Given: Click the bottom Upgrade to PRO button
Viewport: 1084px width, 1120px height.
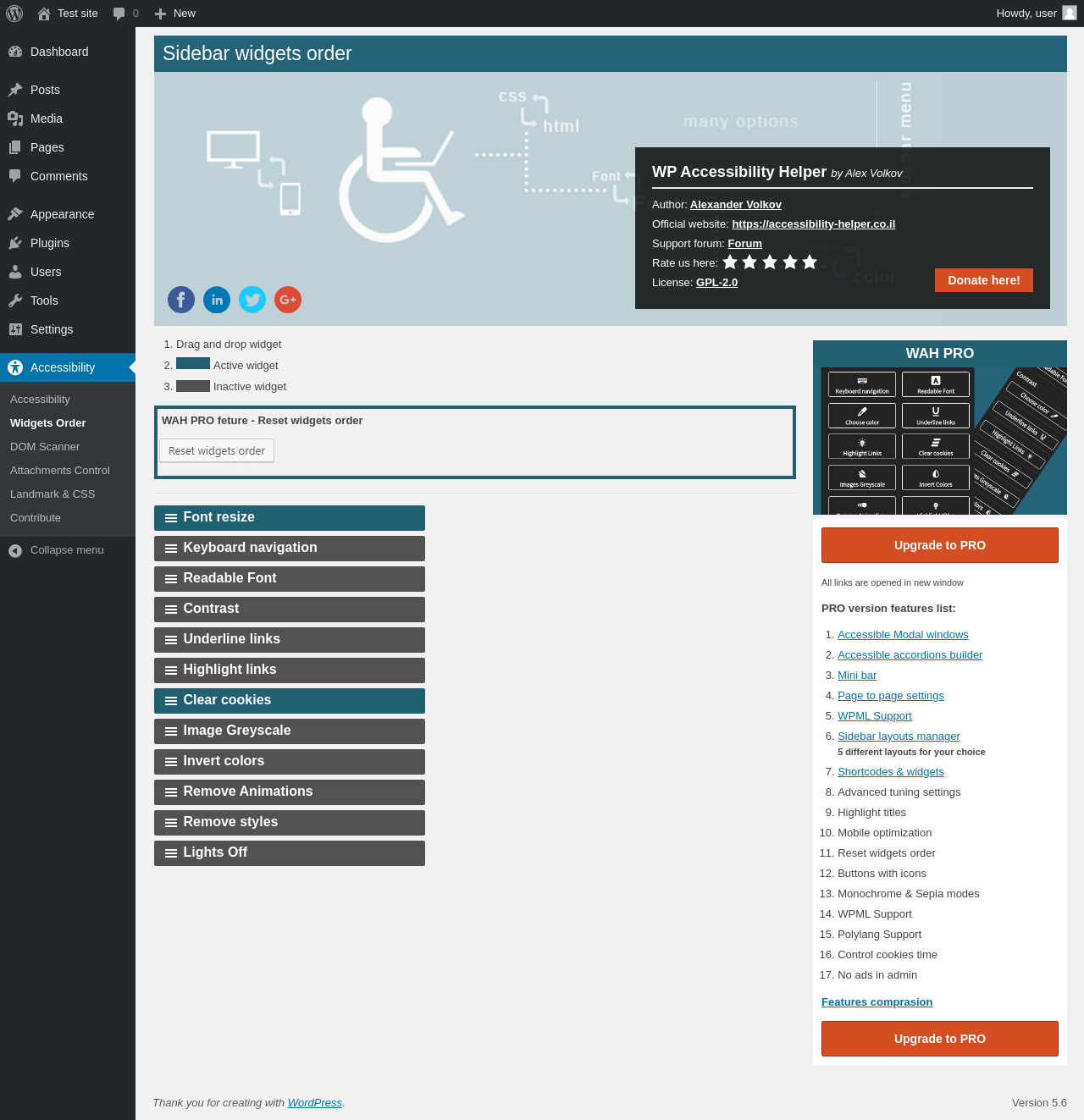Looking at the screenshot, I should click(940, 1039).
